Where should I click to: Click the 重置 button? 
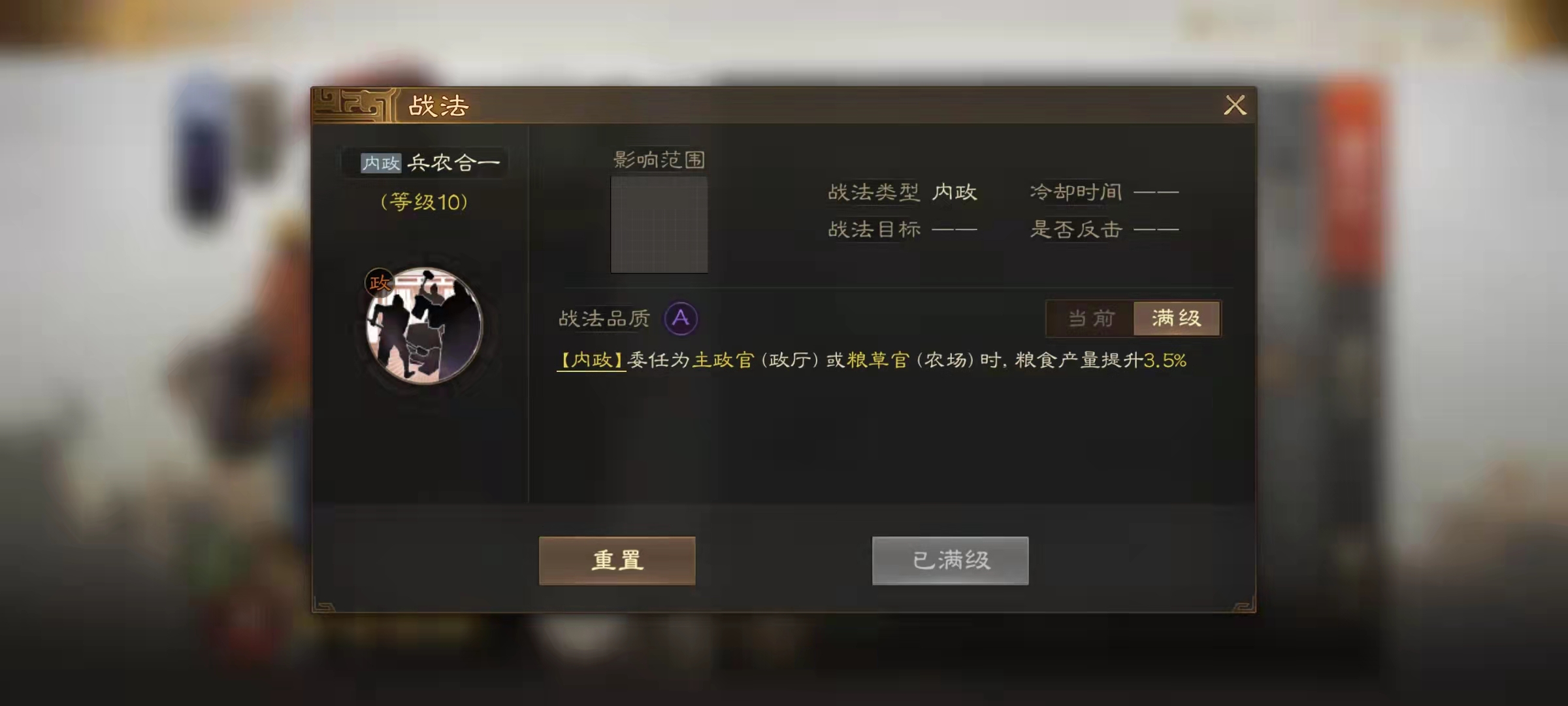pyautogui.click(x=617, y=561)
